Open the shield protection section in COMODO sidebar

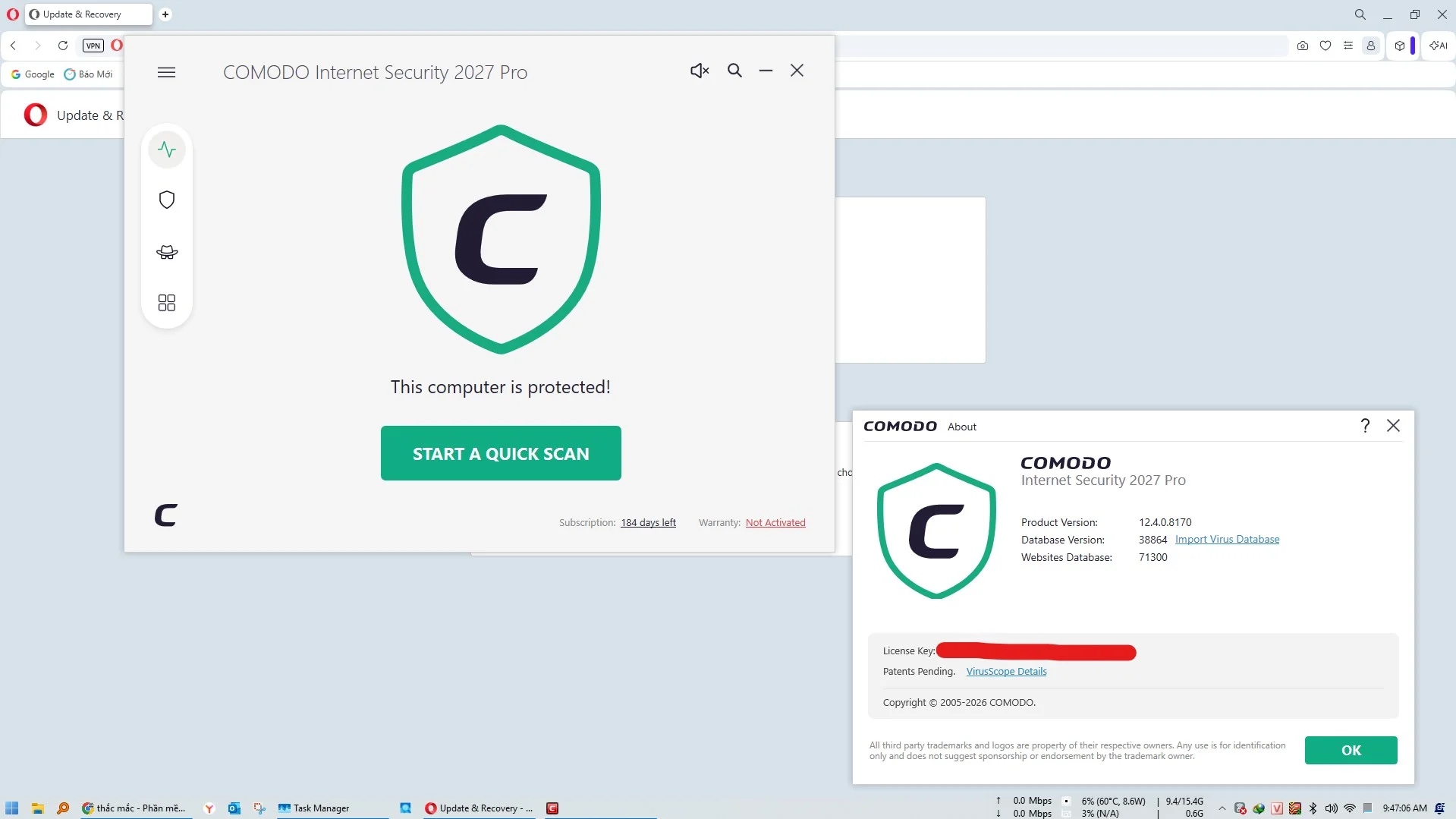click(x=167, y=200)
